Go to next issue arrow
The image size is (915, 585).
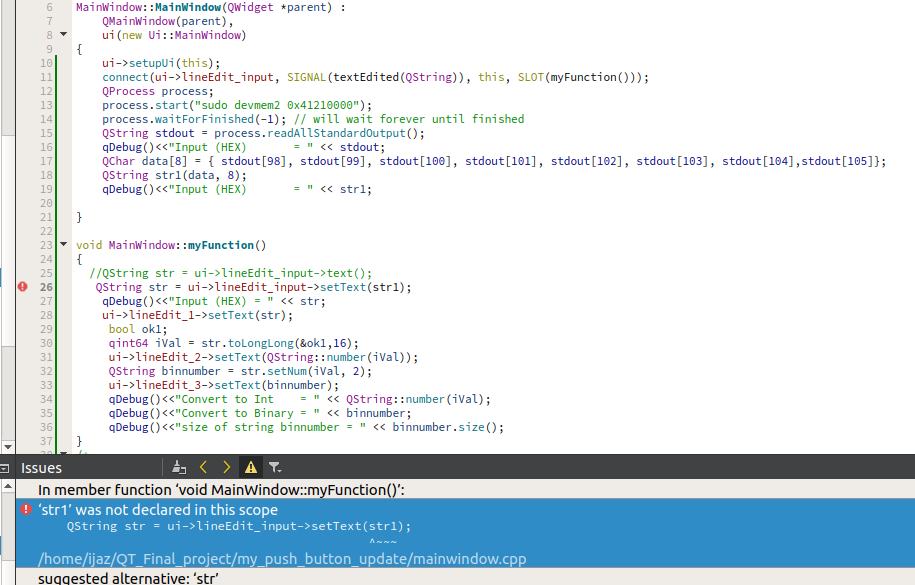pos(226,467)
